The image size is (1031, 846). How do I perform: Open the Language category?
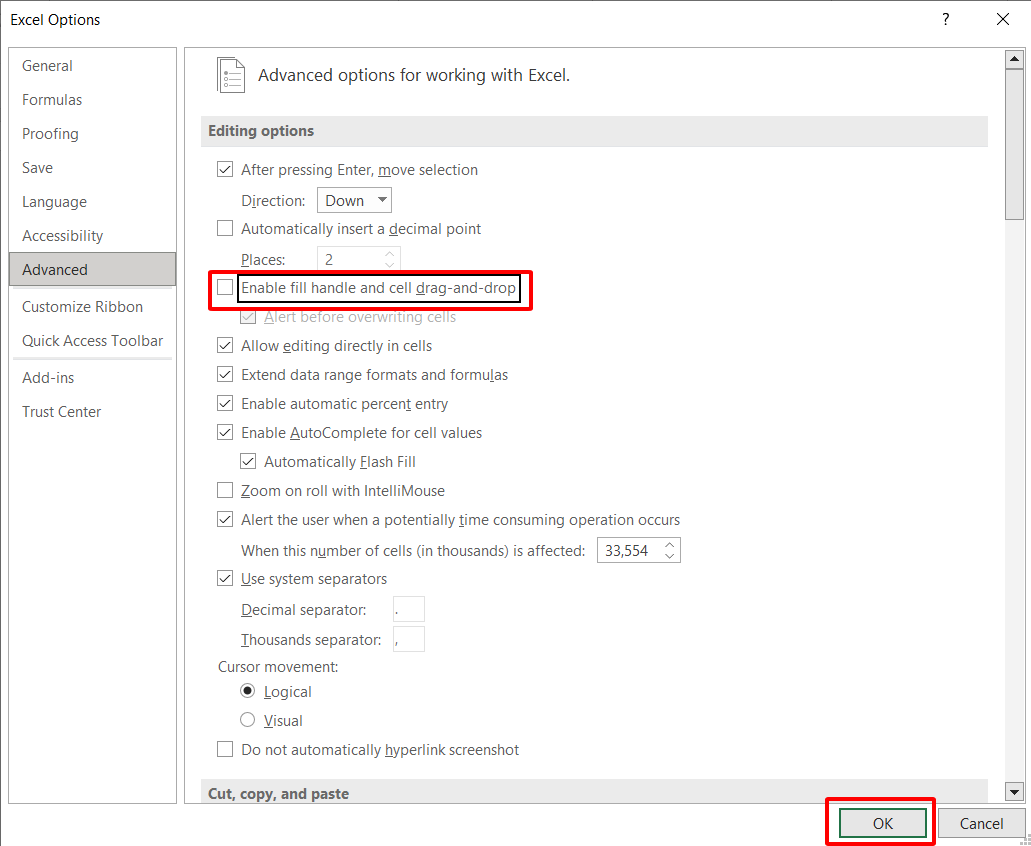[92, 202]
